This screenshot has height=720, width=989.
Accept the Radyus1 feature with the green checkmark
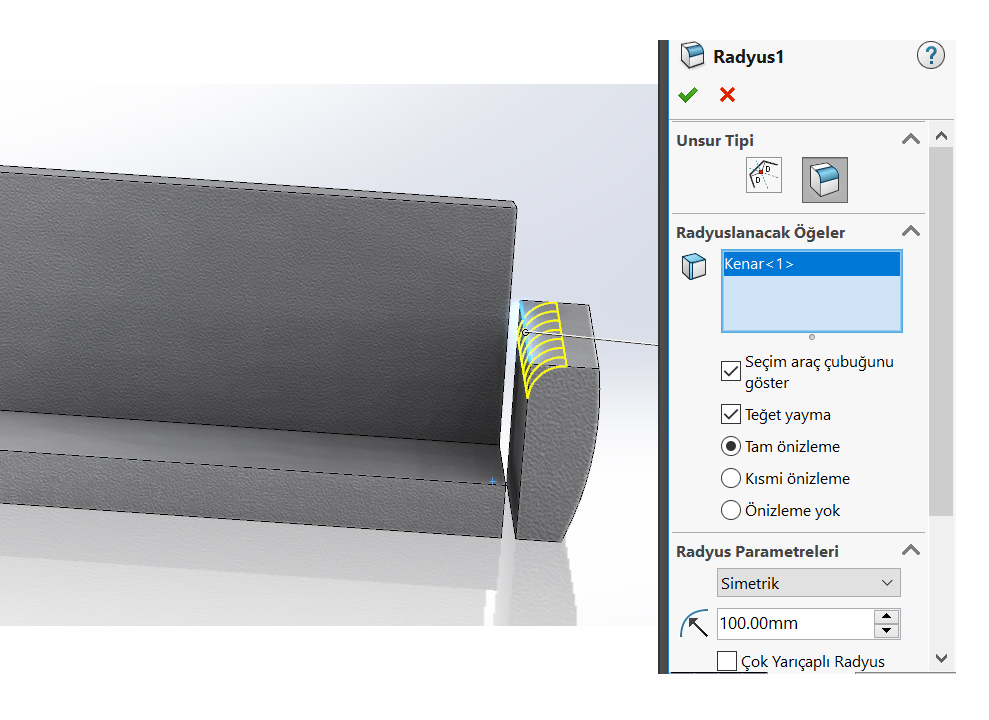pyautogui.click(x=688, y=95)
